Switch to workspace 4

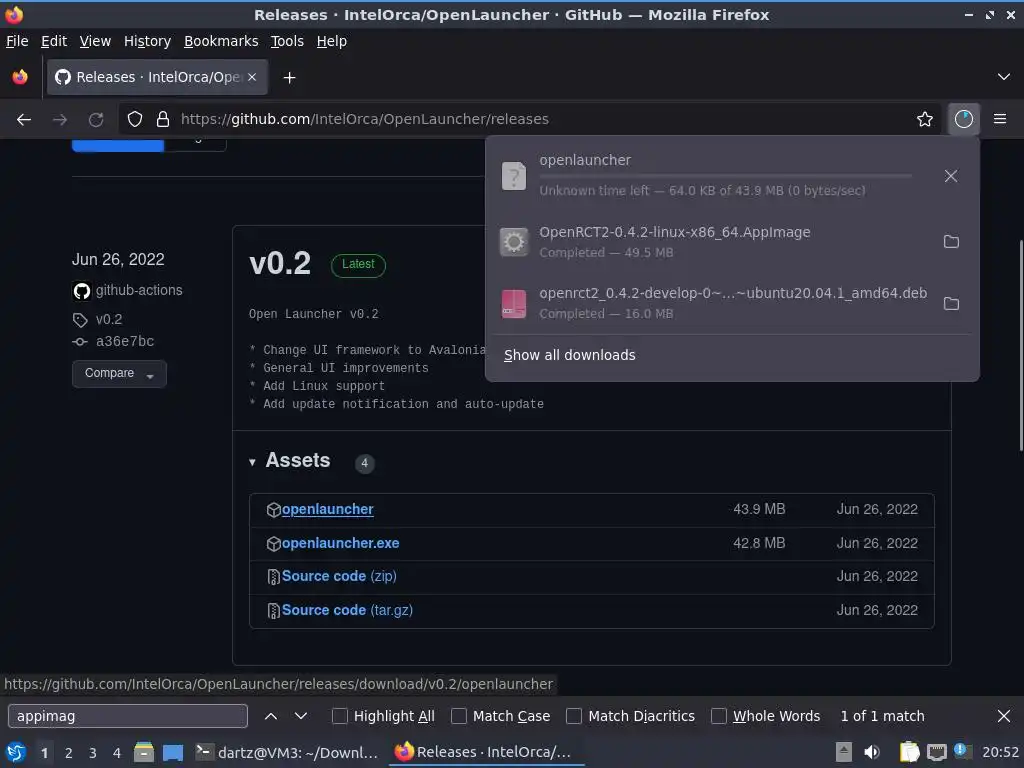tap(117, 753)
